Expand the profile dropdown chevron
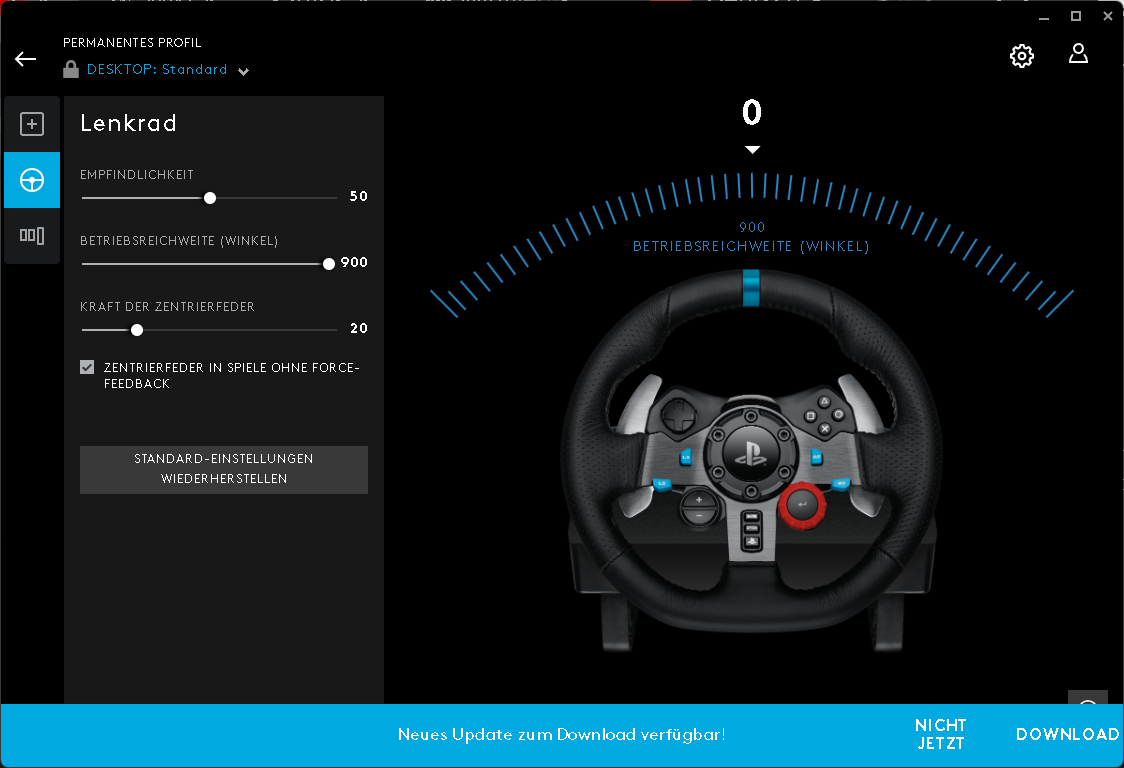1124x768 pixels. pos(244,71)
